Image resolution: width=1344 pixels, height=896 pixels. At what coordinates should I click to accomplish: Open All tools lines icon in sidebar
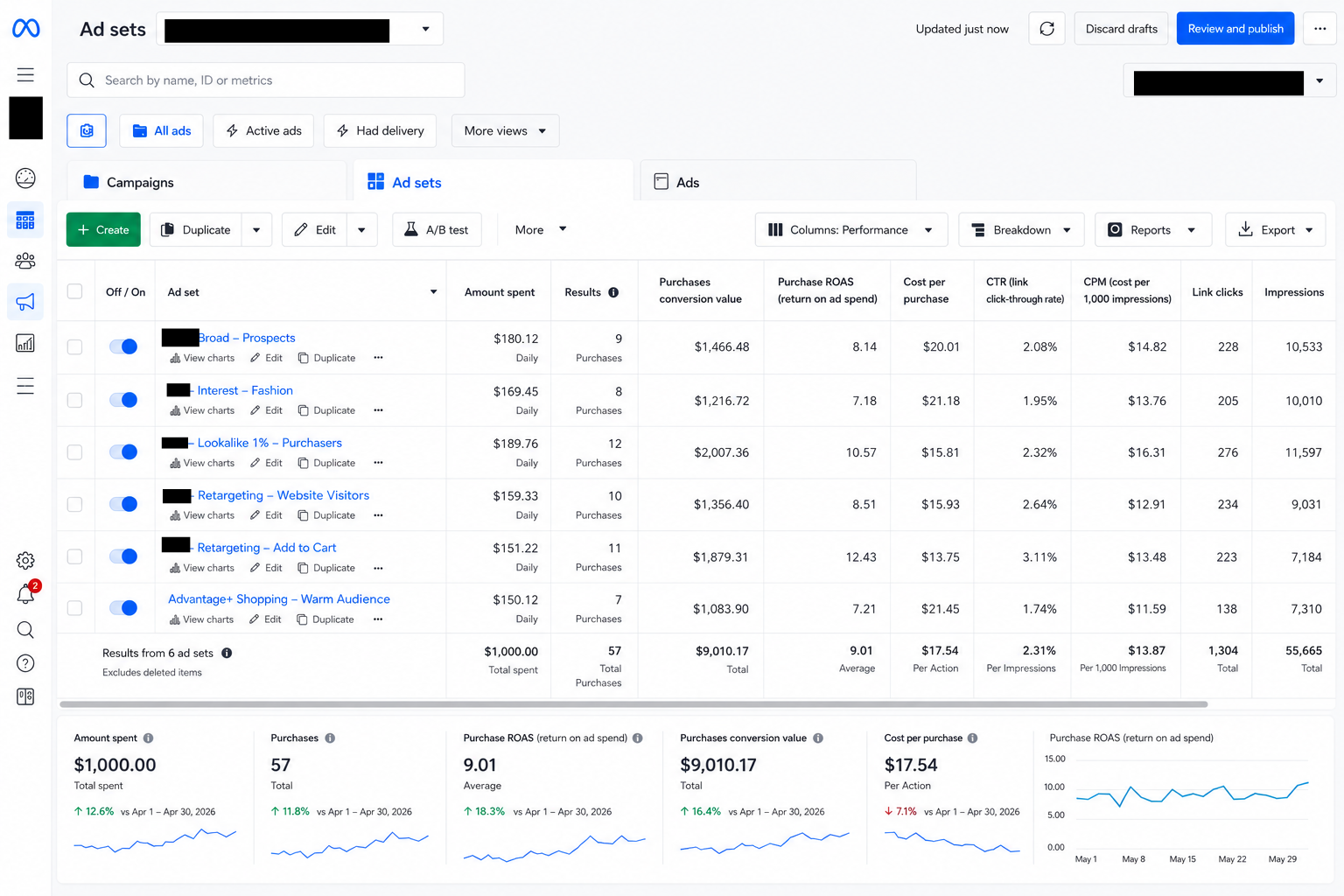[x=25, y=386]
